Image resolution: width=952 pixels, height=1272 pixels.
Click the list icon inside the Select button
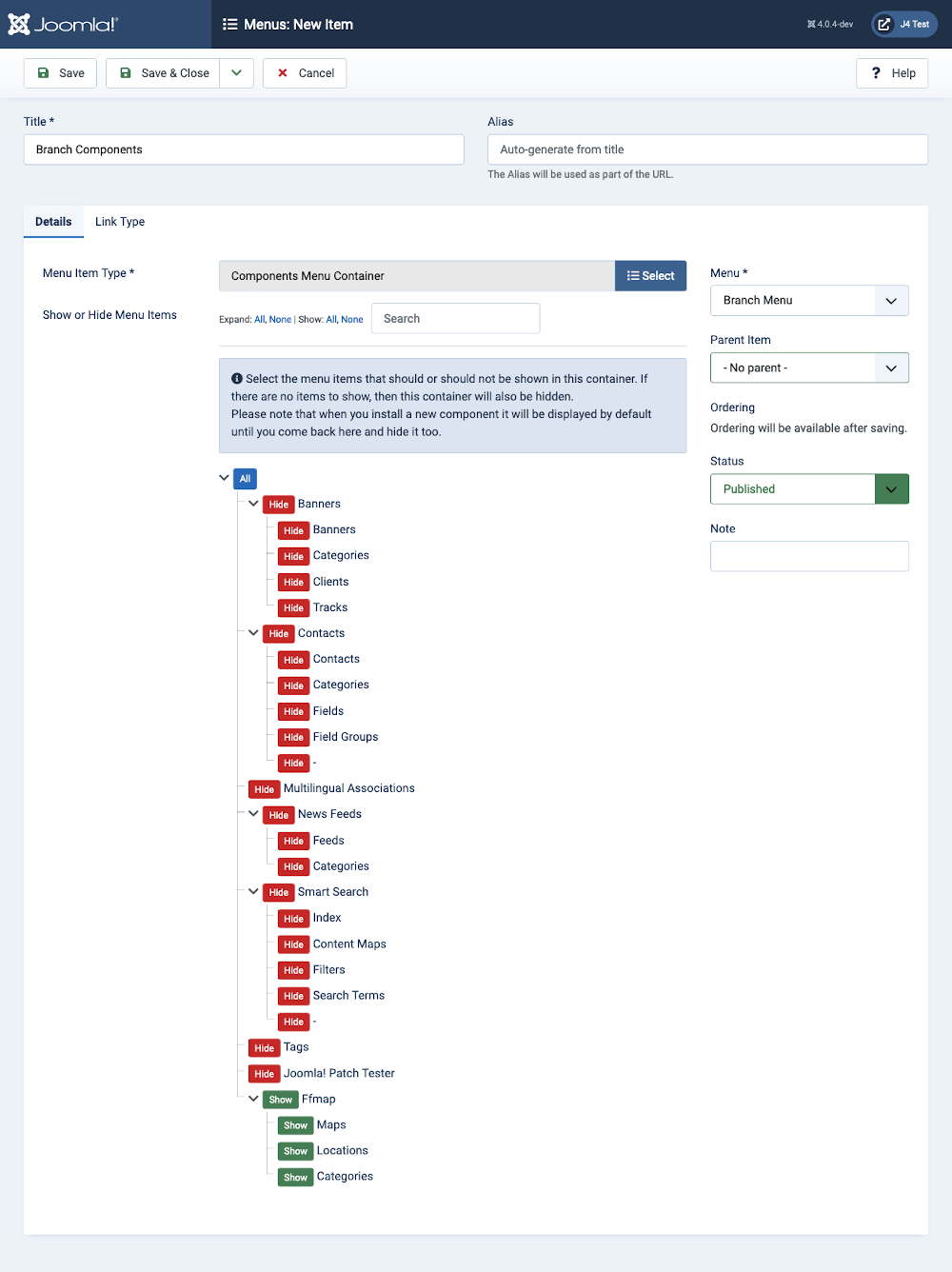pos(631,275)
